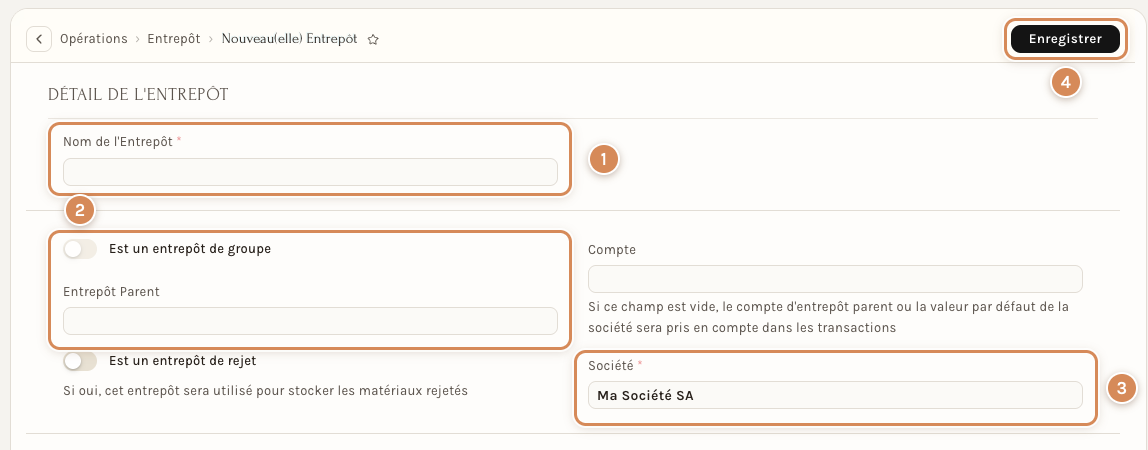Click the chevron separator after Entrepôt breadcrumb
The width and height of the screenshot is (1148, 450).
[x=211, y=40]
